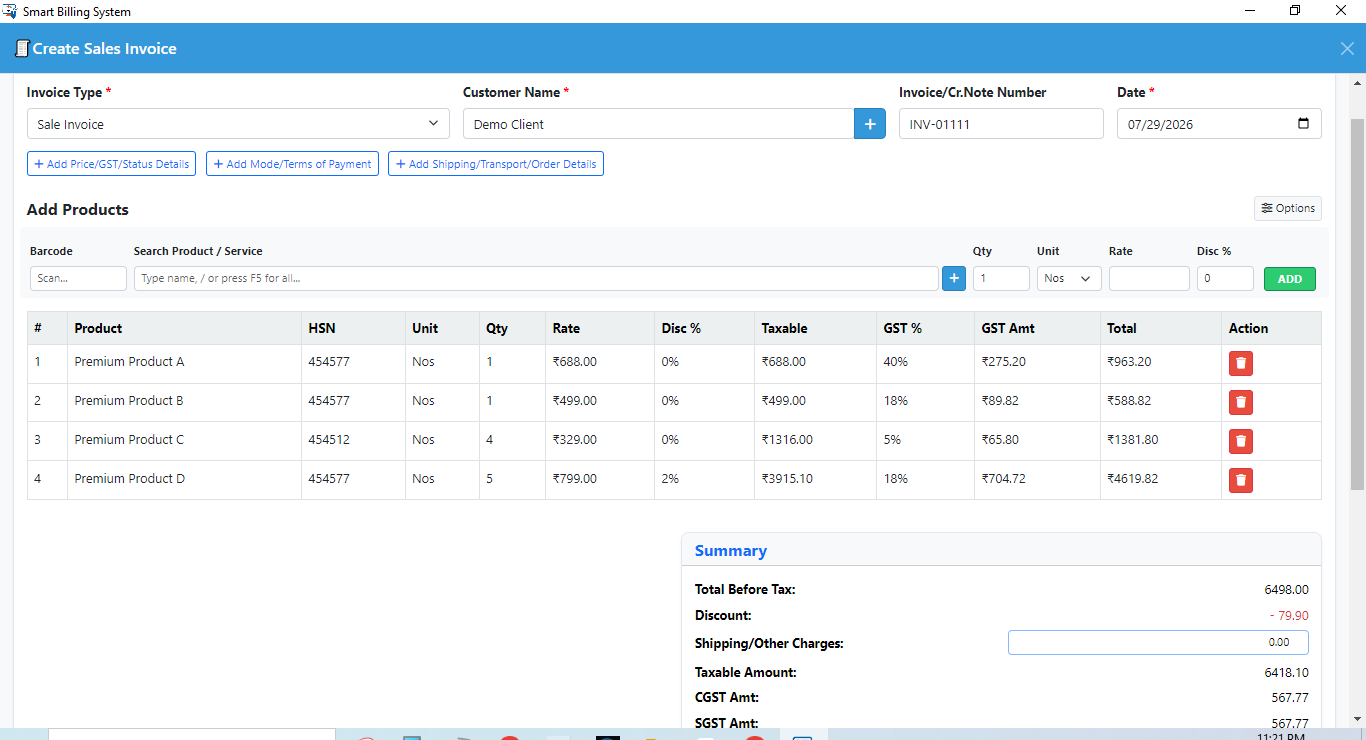This screenshot has height=740, width=1366.
Task: Click Add Price/GST/Status Details
Action: [x=111, y=164]
